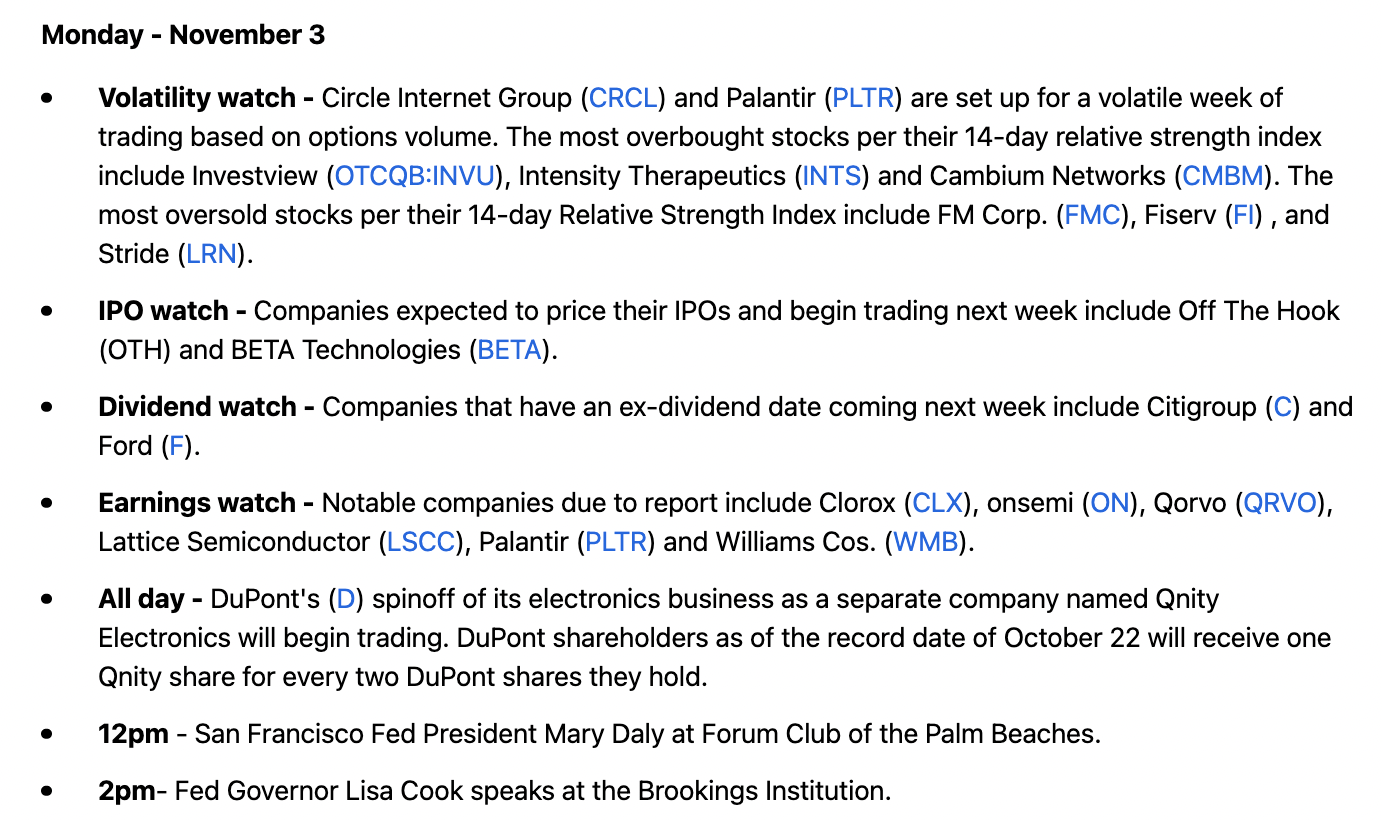Click the QRVO ticker link

tap(1280, 503)
